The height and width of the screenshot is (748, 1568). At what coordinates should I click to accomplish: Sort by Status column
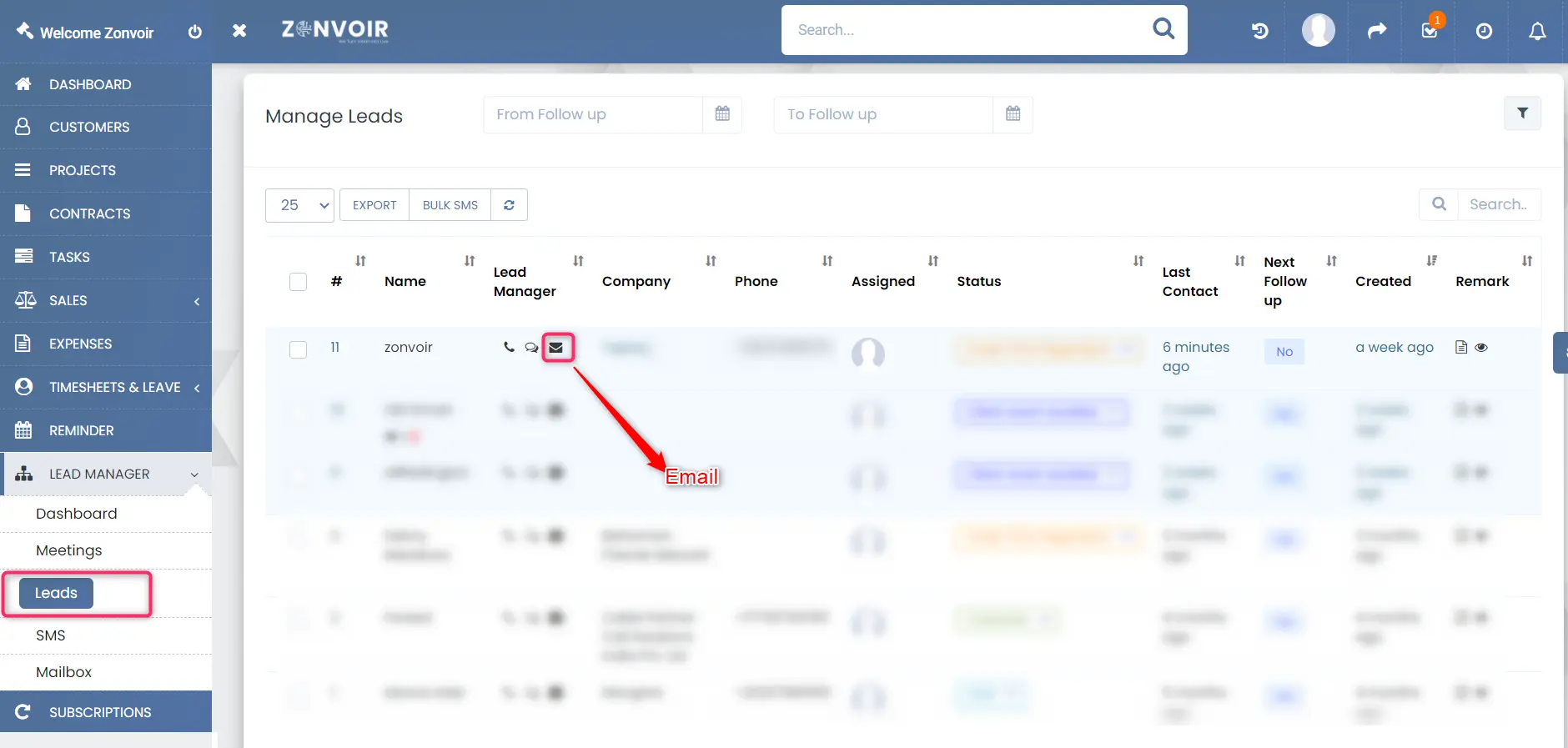pos(1138,261)
